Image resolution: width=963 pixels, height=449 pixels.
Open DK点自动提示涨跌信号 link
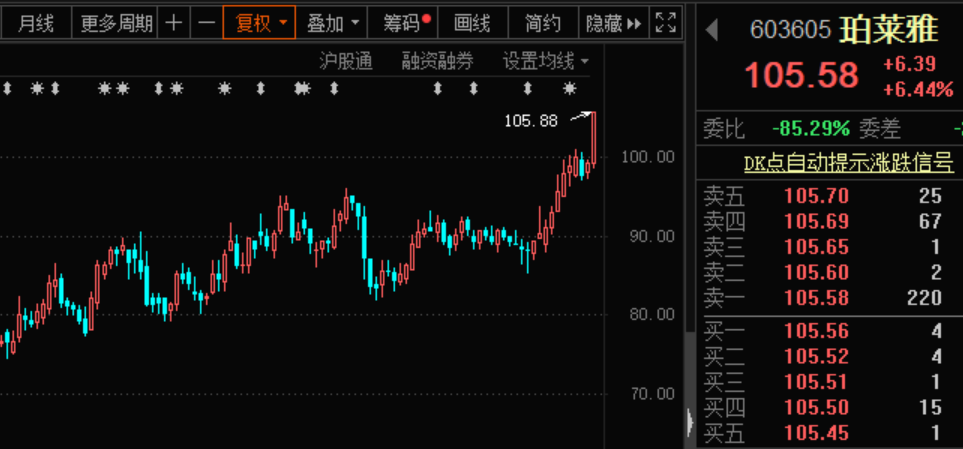(x=848, y=162)
